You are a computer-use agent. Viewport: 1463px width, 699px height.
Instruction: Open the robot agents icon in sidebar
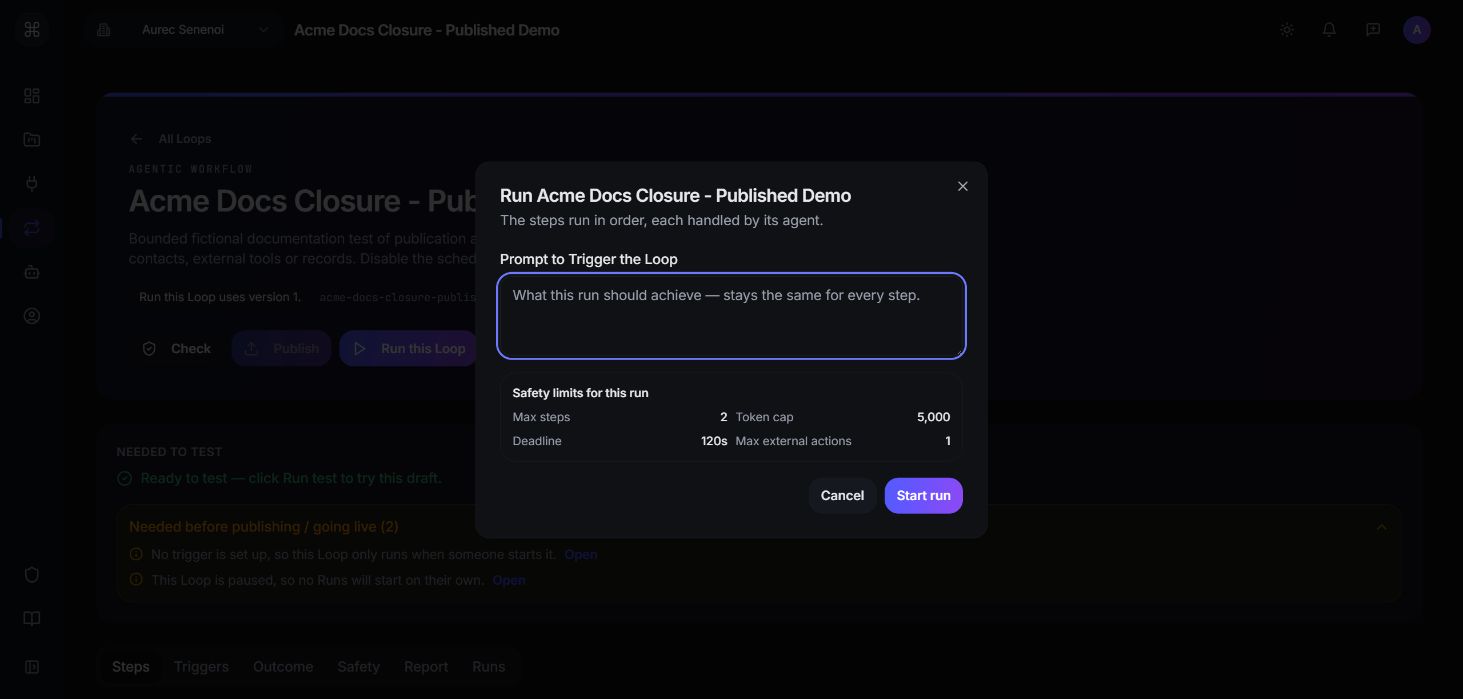click(x=32, y=272)
